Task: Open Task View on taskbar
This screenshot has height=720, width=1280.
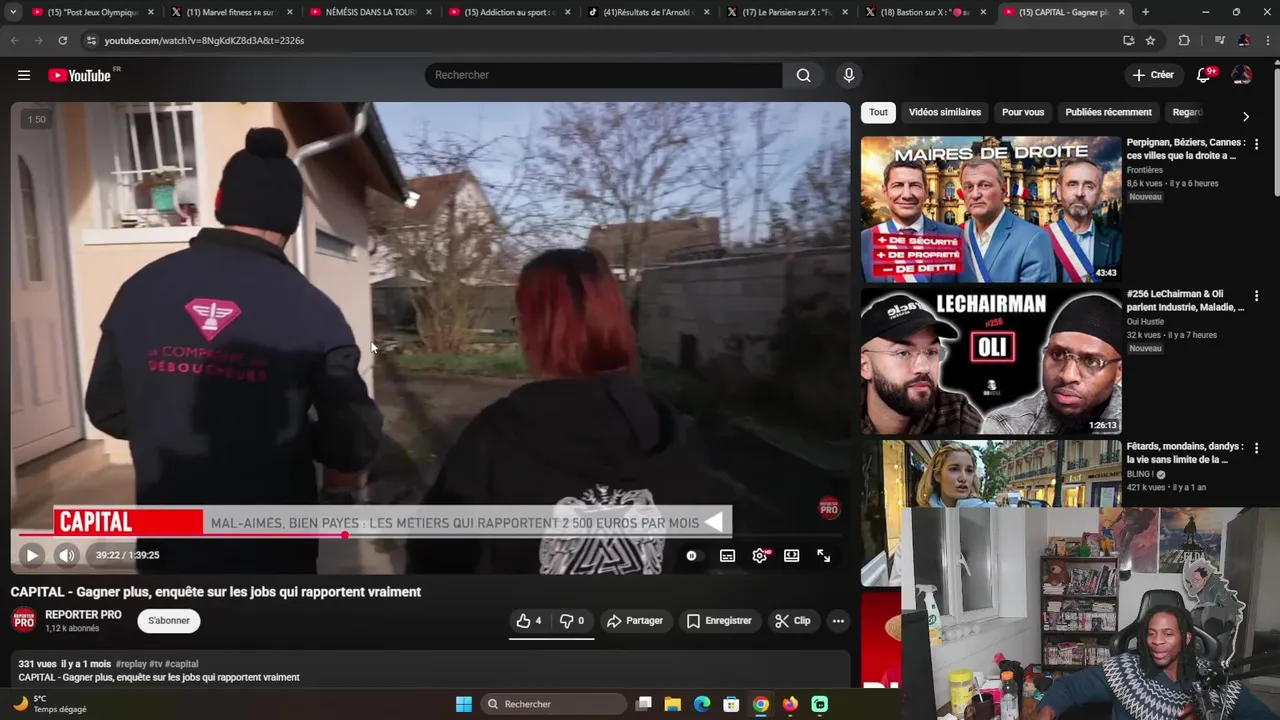Action: [x=644, y=704]
